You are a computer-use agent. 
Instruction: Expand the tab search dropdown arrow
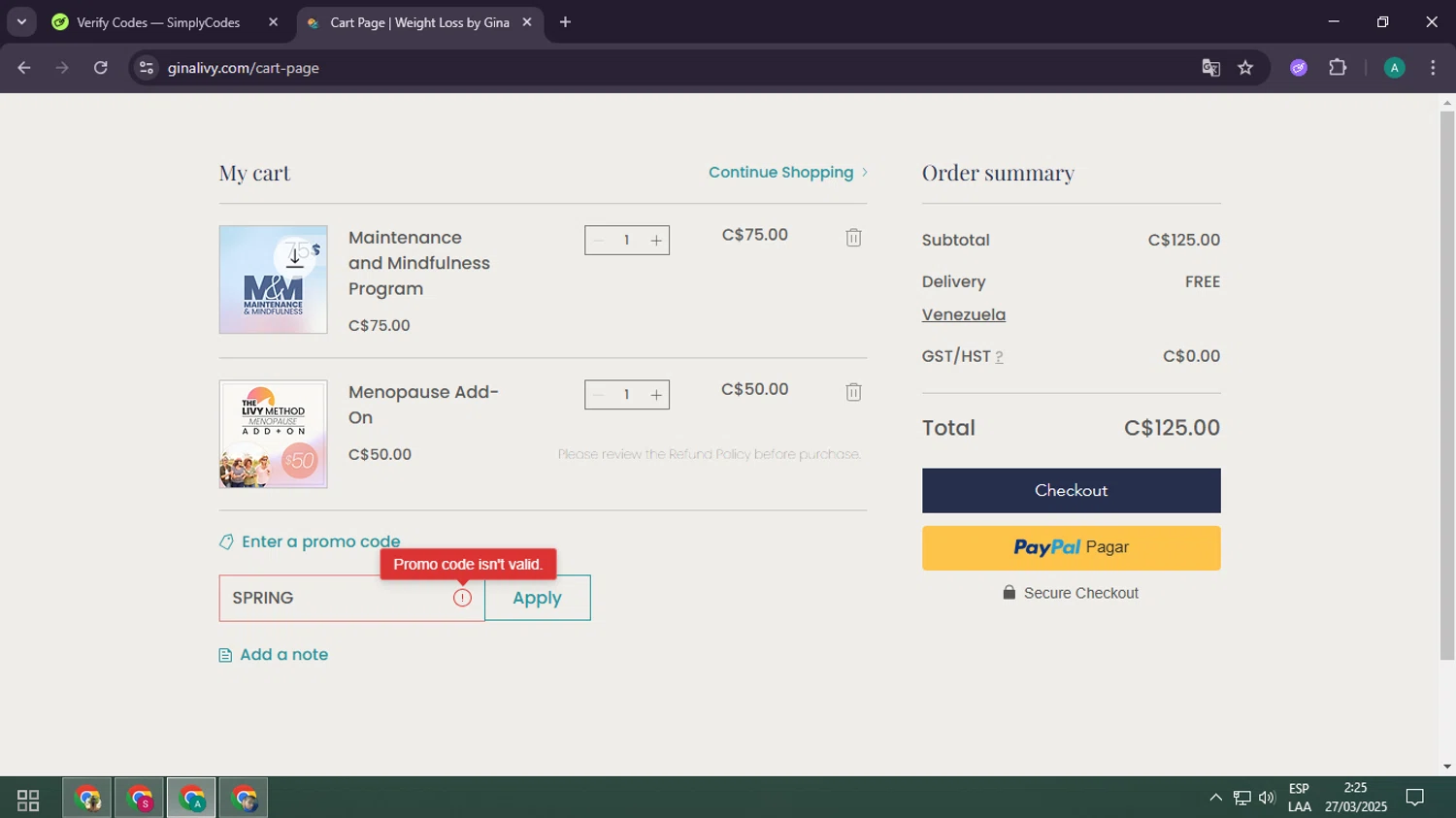point(21,22)
